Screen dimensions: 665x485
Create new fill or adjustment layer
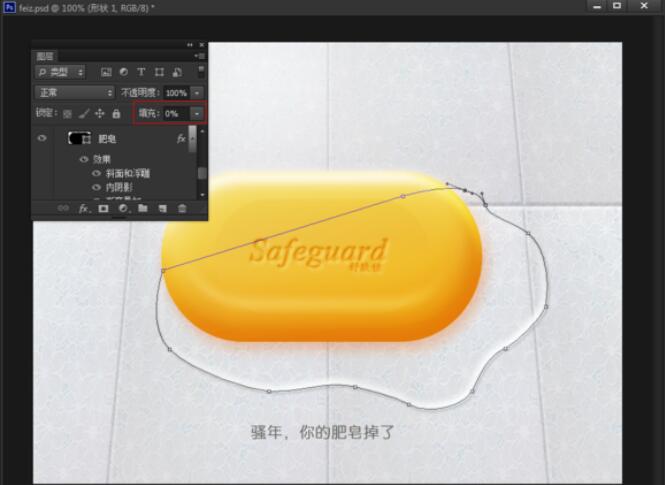pos(123,209)
